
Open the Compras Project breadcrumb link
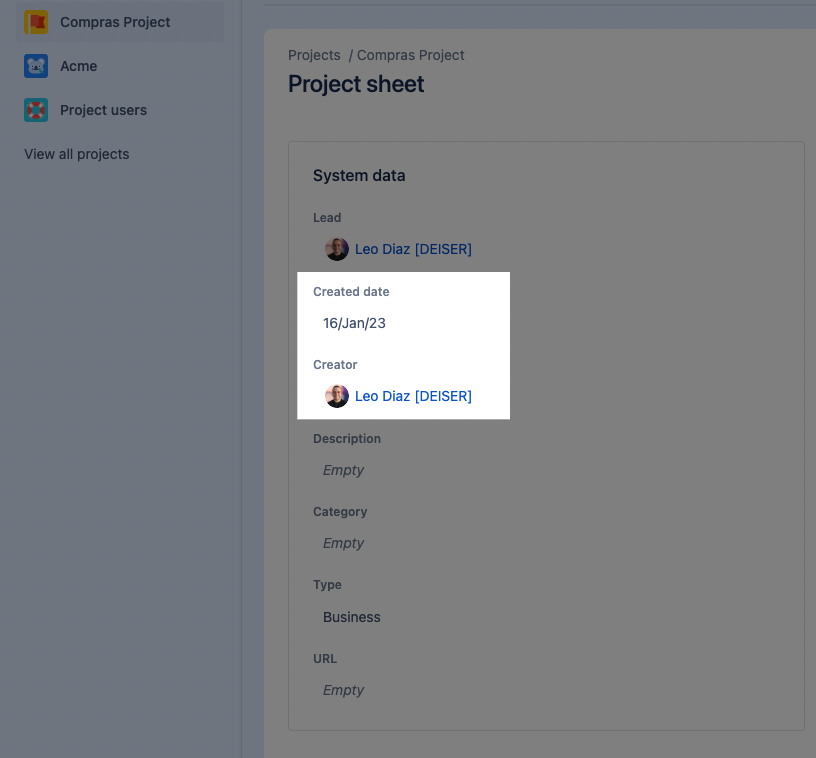click(410, 55)
